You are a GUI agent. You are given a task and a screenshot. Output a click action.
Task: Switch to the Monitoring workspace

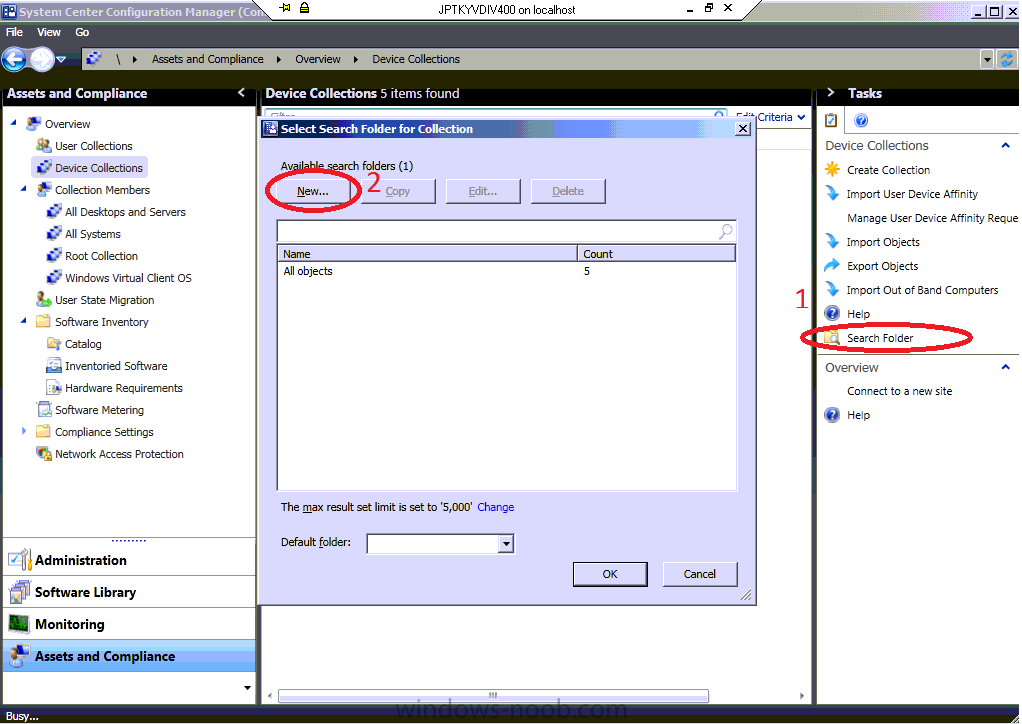[129, 624]
